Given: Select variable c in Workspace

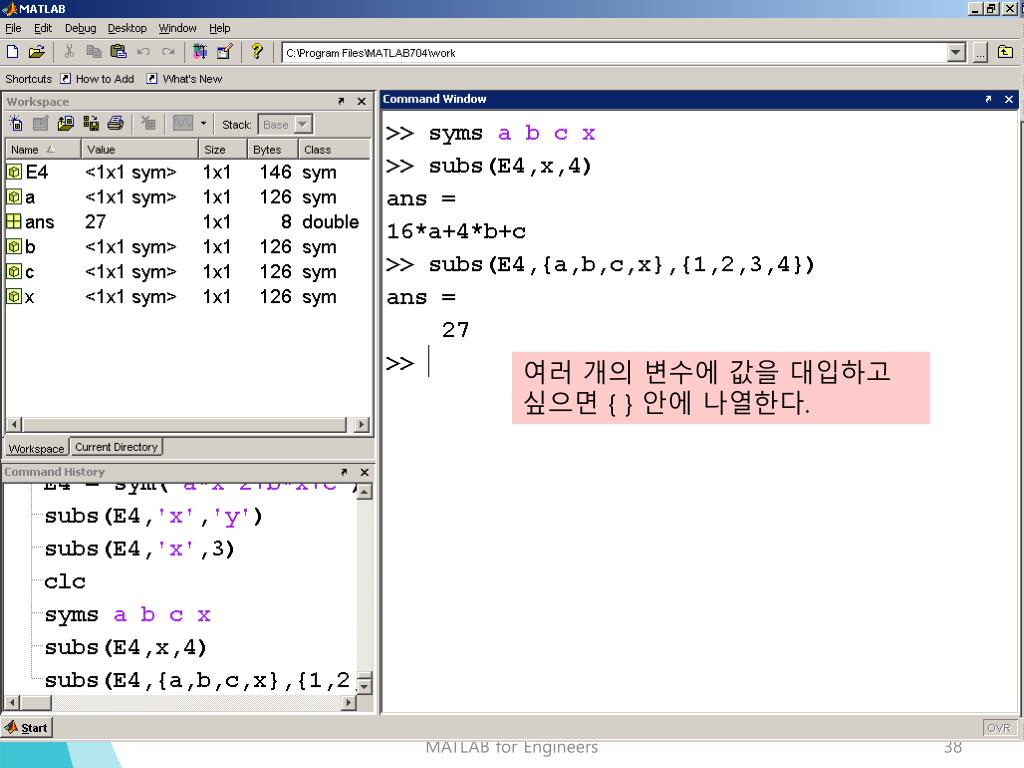Looking at the screenshot, I should 188,272.
